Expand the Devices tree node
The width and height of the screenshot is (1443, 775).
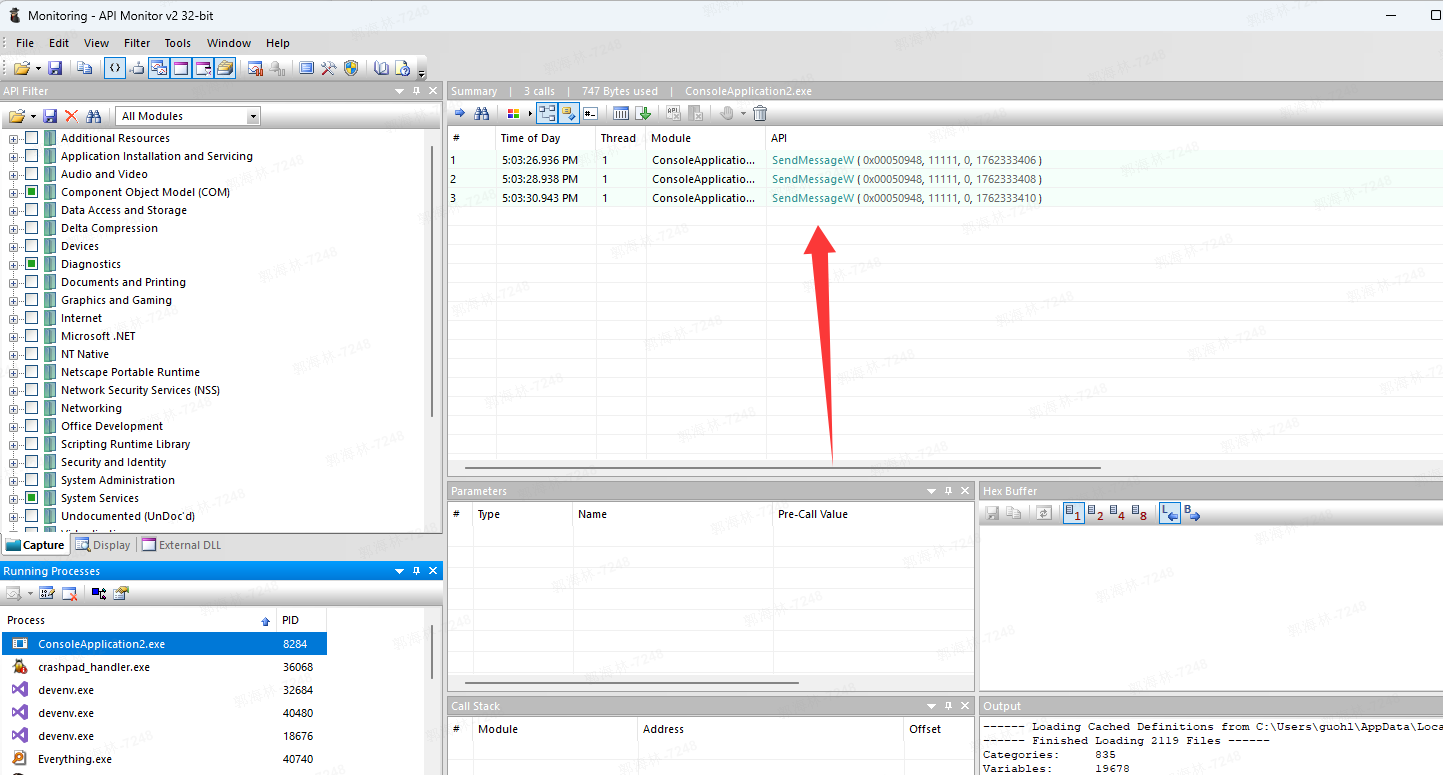coord(14,246)
